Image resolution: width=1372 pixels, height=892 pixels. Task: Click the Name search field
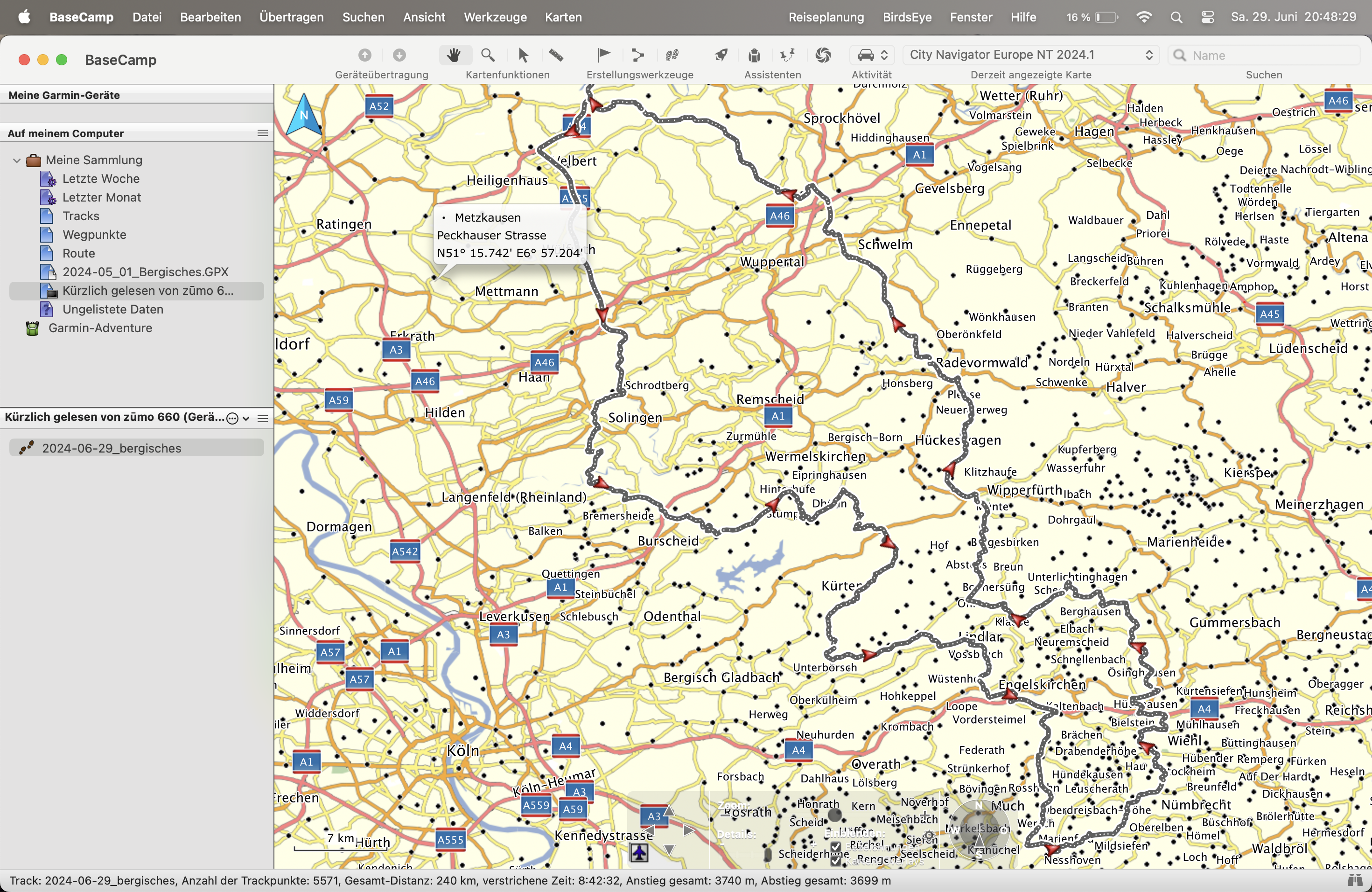click(x=1264, y=56)
